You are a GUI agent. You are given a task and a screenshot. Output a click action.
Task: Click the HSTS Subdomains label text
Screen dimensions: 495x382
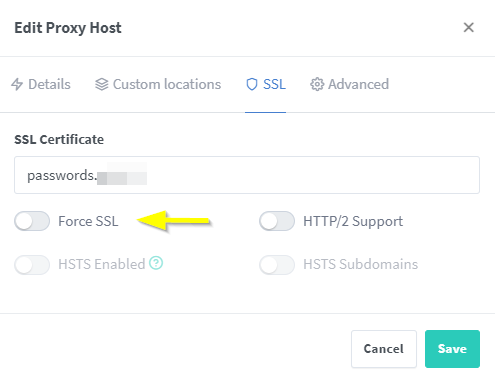pyautogui.click(x=361, y=264)
